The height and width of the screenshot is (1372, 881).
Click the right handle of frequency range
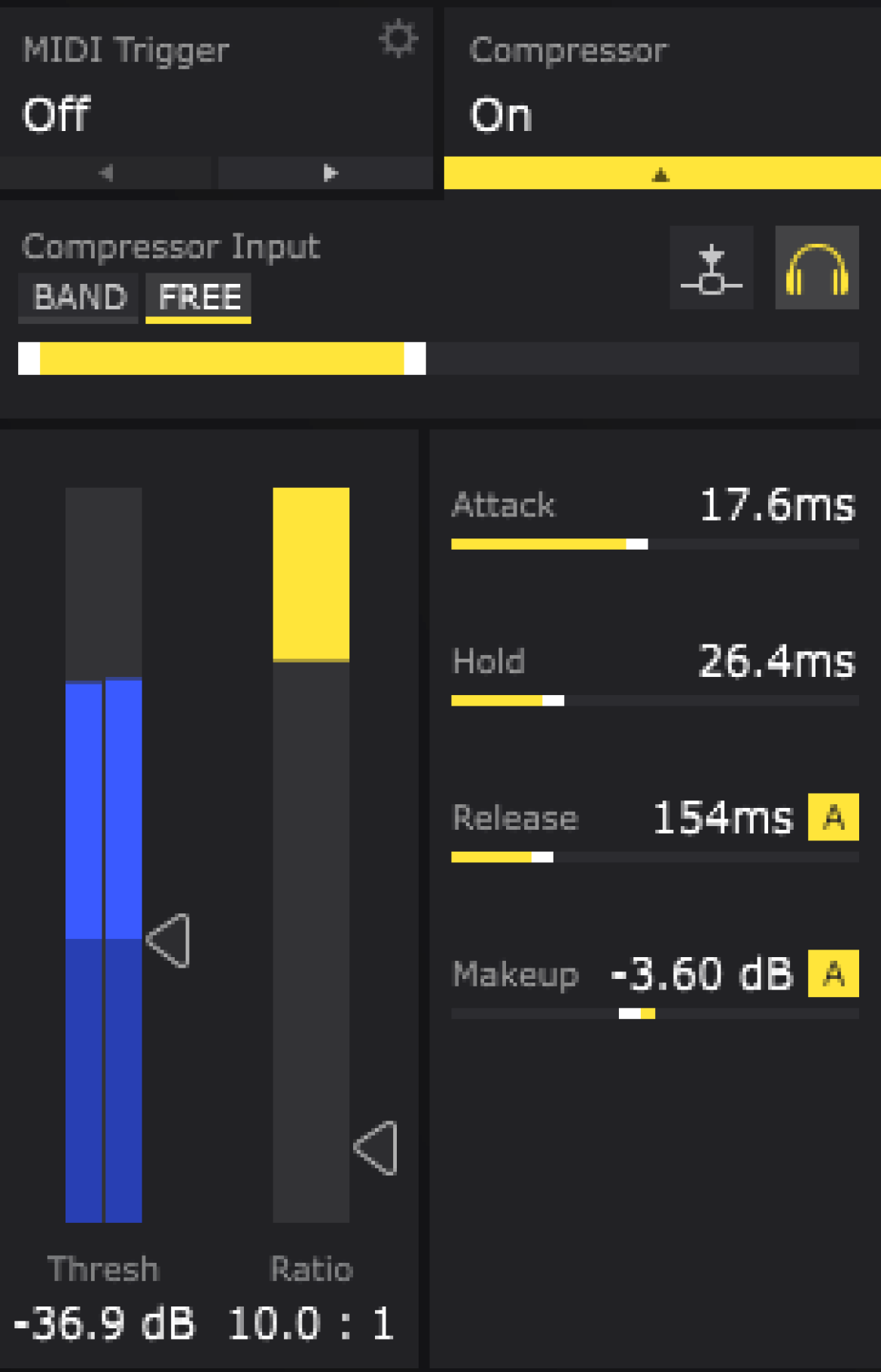click(x=415, y=358)
